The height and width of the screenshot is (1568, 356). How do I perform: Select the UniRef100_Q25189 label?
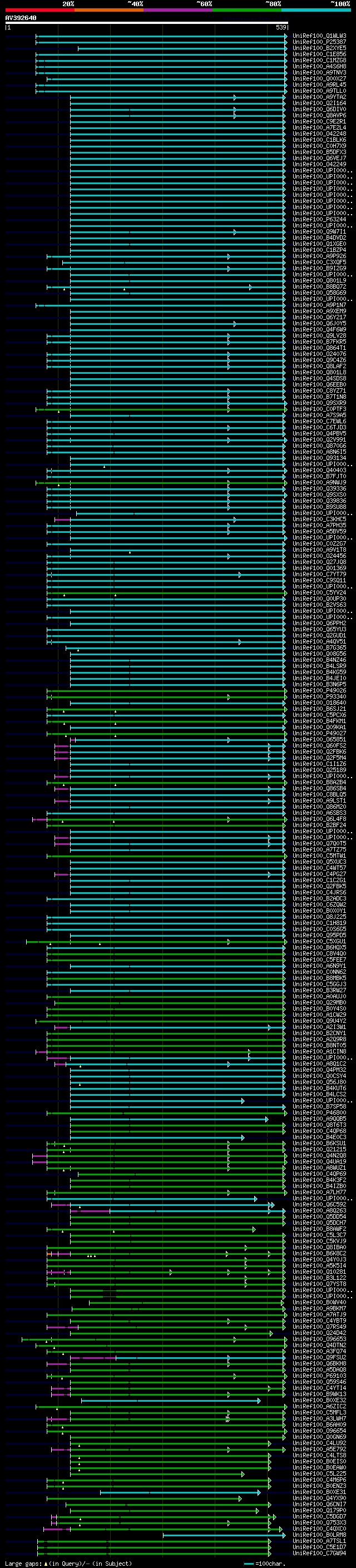click(x=319, y=769)
